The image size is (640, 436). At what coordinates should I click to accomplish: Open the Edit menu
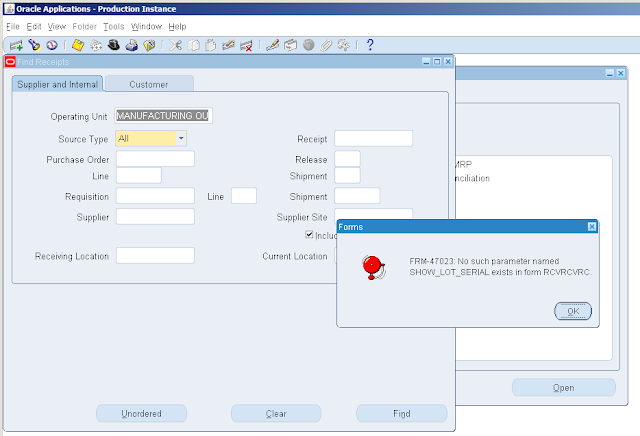pos(34,27)
